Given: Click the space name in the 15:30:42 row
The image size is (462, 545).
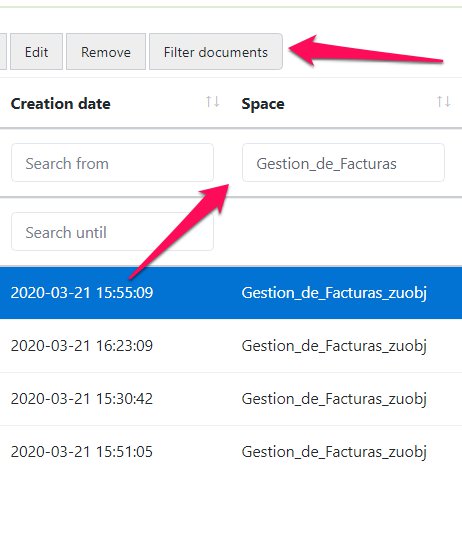Looking at the screenshot, I should (334, 399).
